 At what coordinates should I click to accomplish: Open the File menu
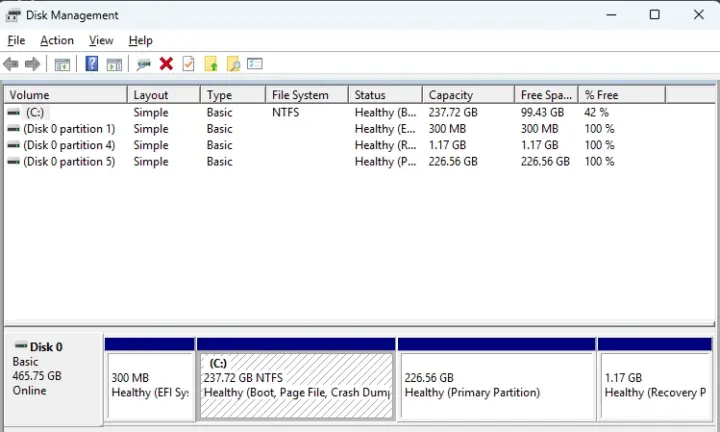16,40
